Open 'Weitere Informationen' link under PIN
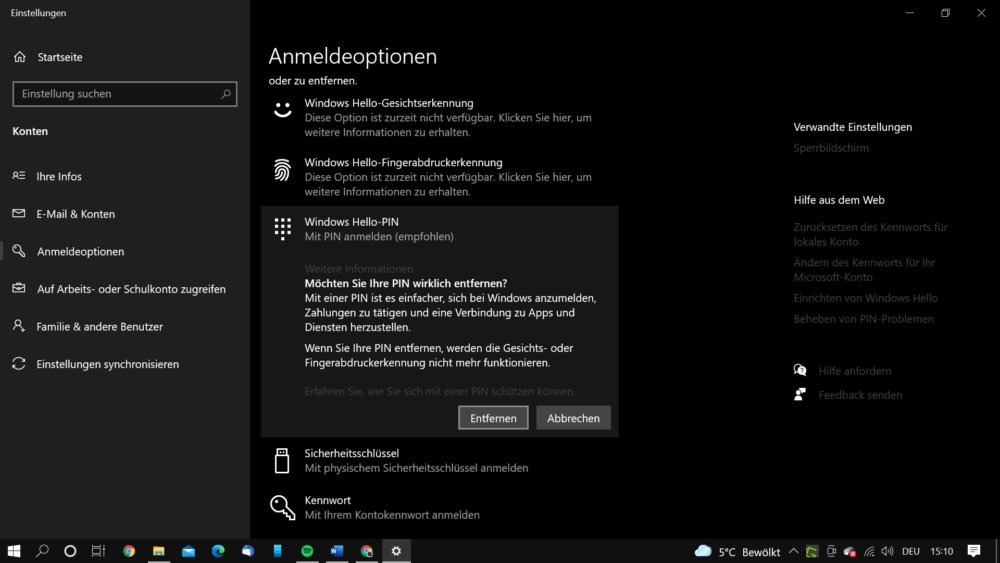The height and width of the screenshot is (563, 1000). tap(358, 268)
